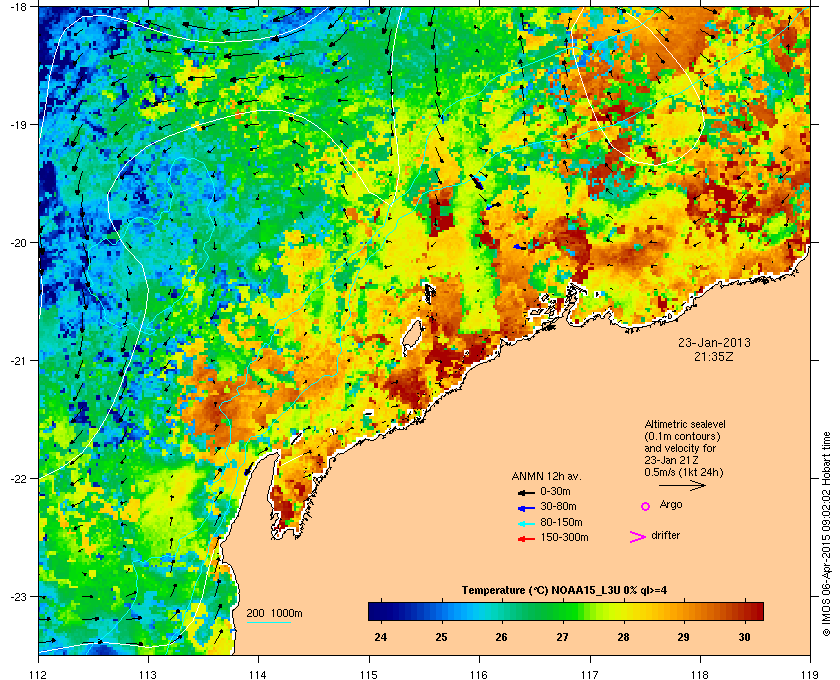Click the 'Argo' legend label
This screenshot has height=680, width=840.
(671, 505)
